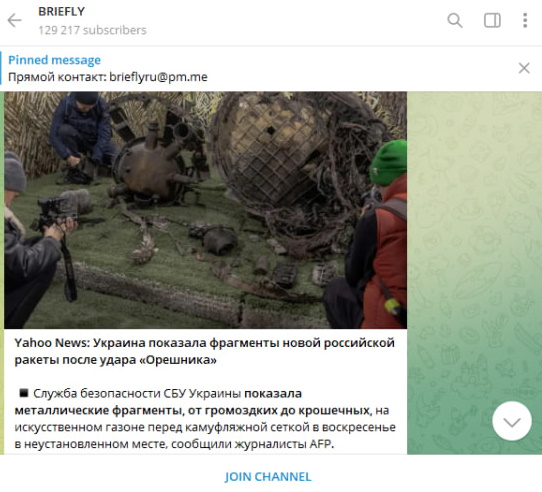Open the missile fragments photo

(205, 210)
